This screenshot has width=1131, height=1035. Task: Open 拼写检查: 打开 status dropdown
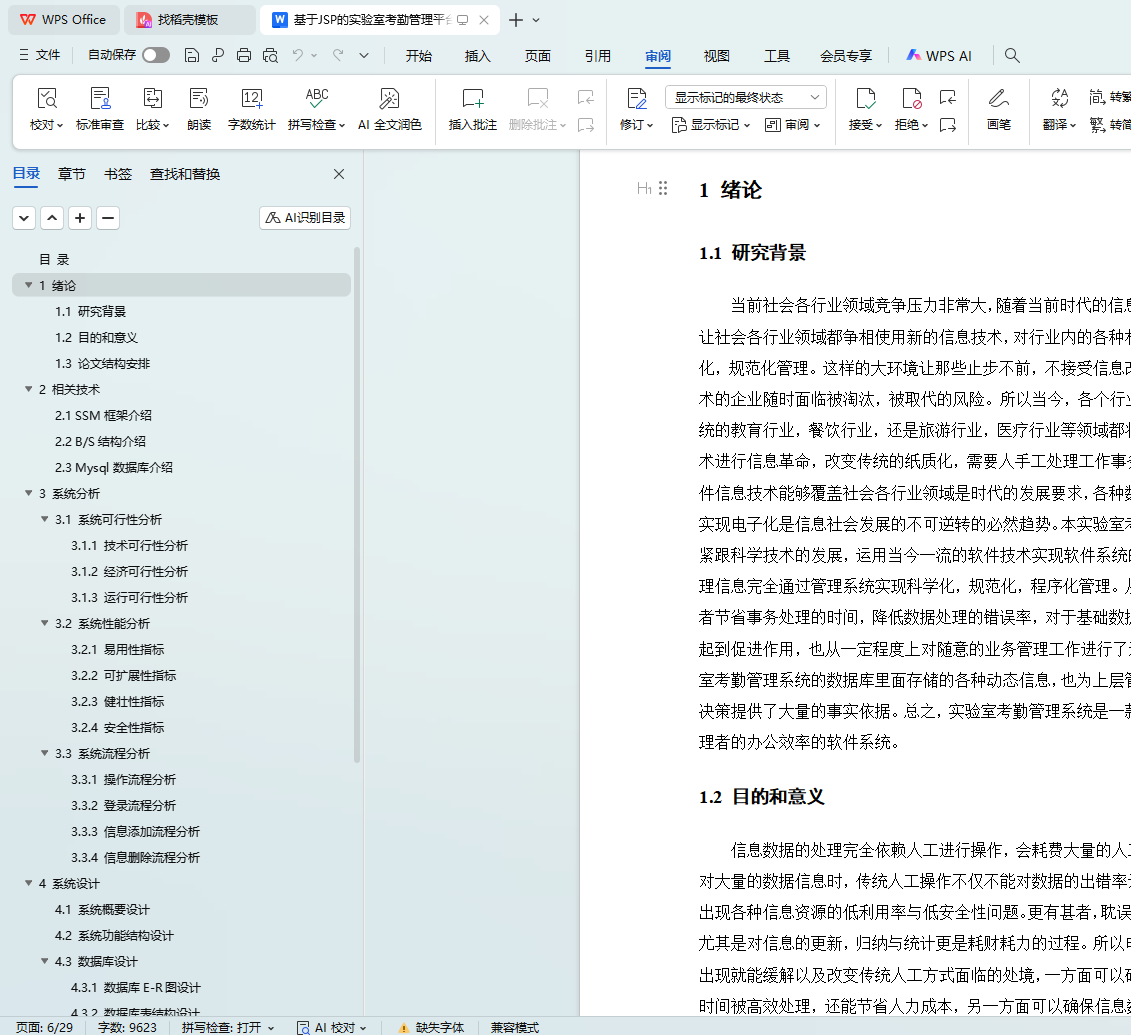[228, 1027]
